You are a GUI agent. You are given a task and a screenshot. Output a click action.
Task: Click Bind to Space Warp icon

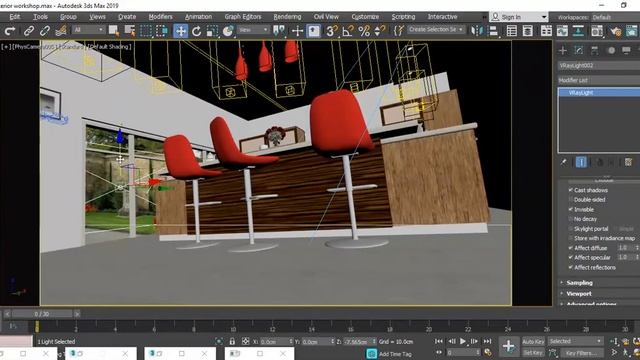click(x=61, y=31)
